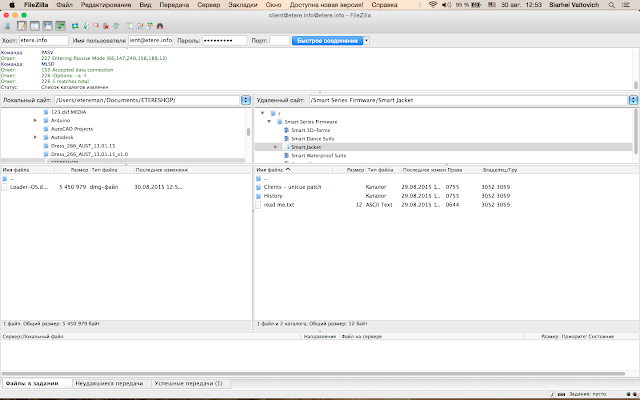Toggle processing of the transfer queue
This screenshot has width=640, height=400.
click(85, 26)
